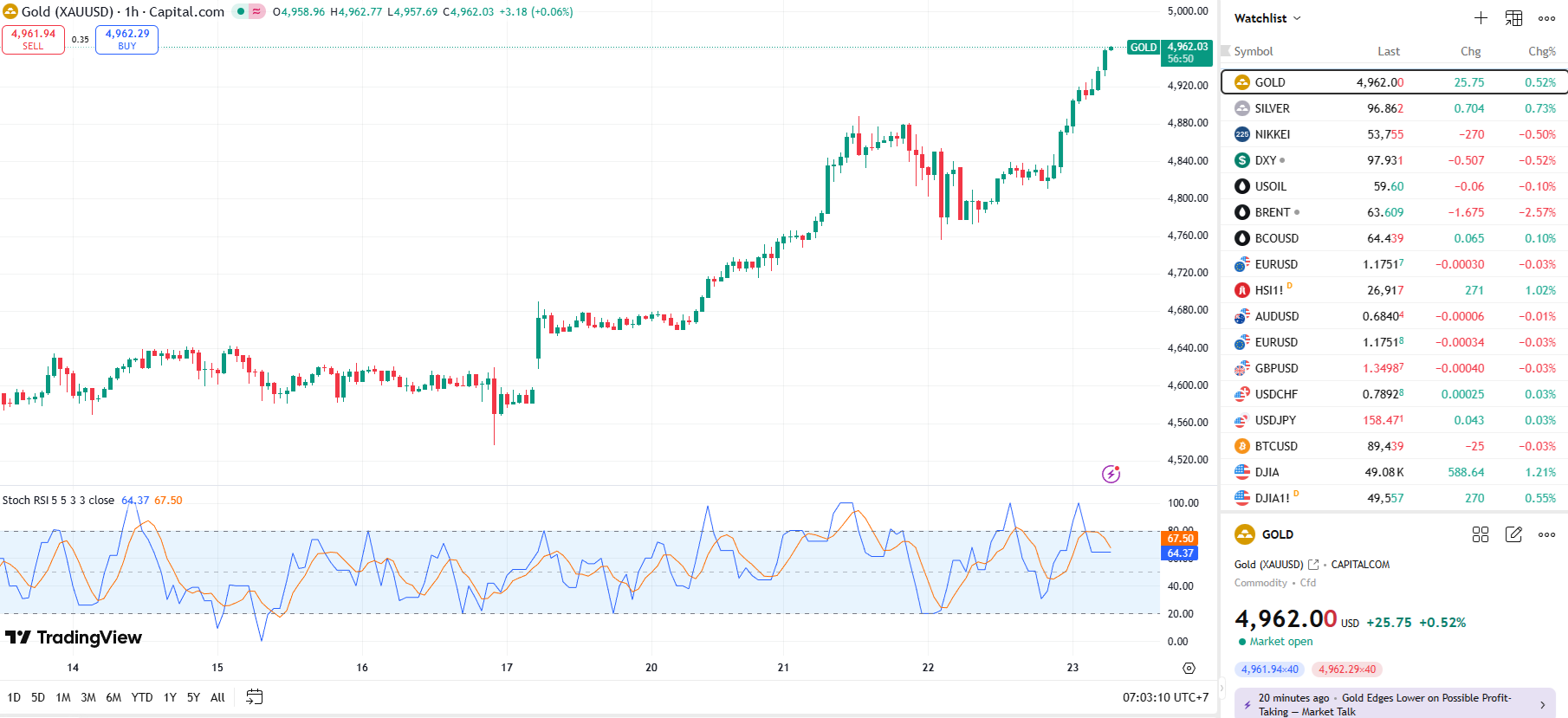Select BTCUSD in the watchlist

pyautogui.click(x=1276, y=446)
